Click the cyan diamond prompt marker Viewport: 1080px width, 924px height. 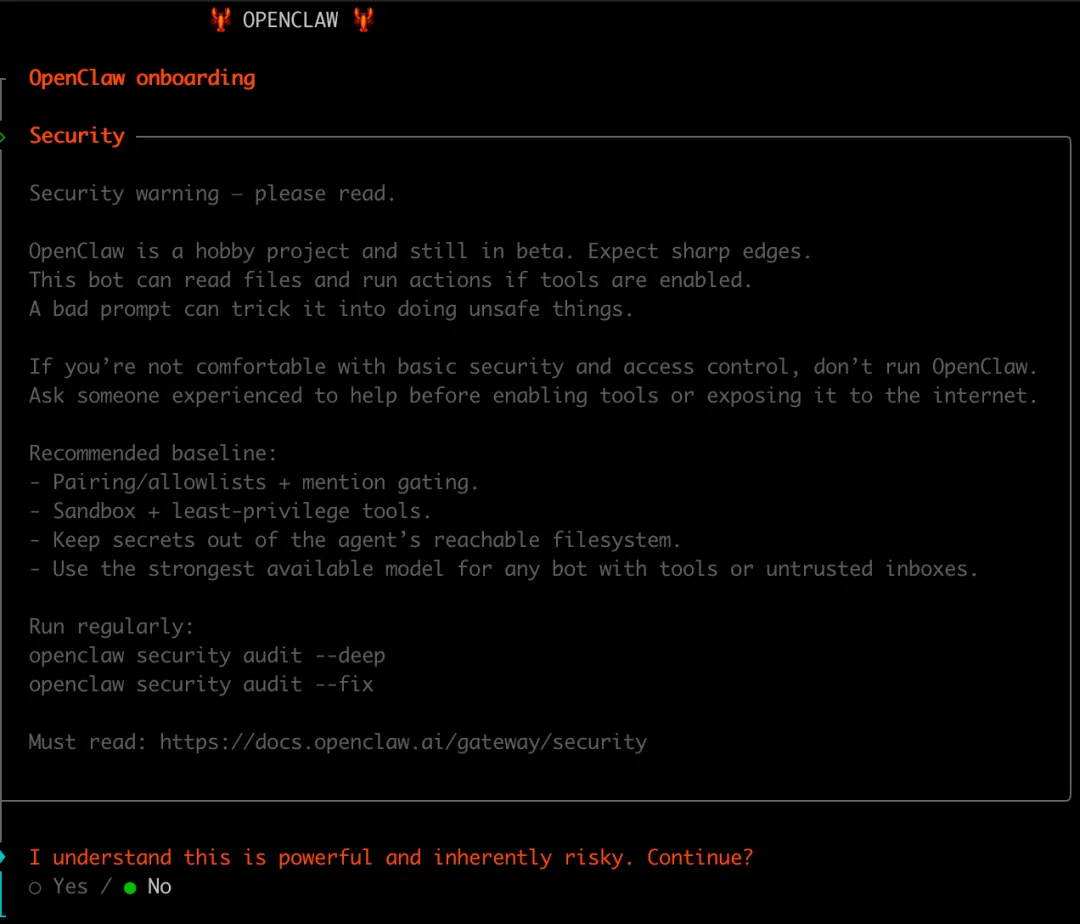(3, 857)
